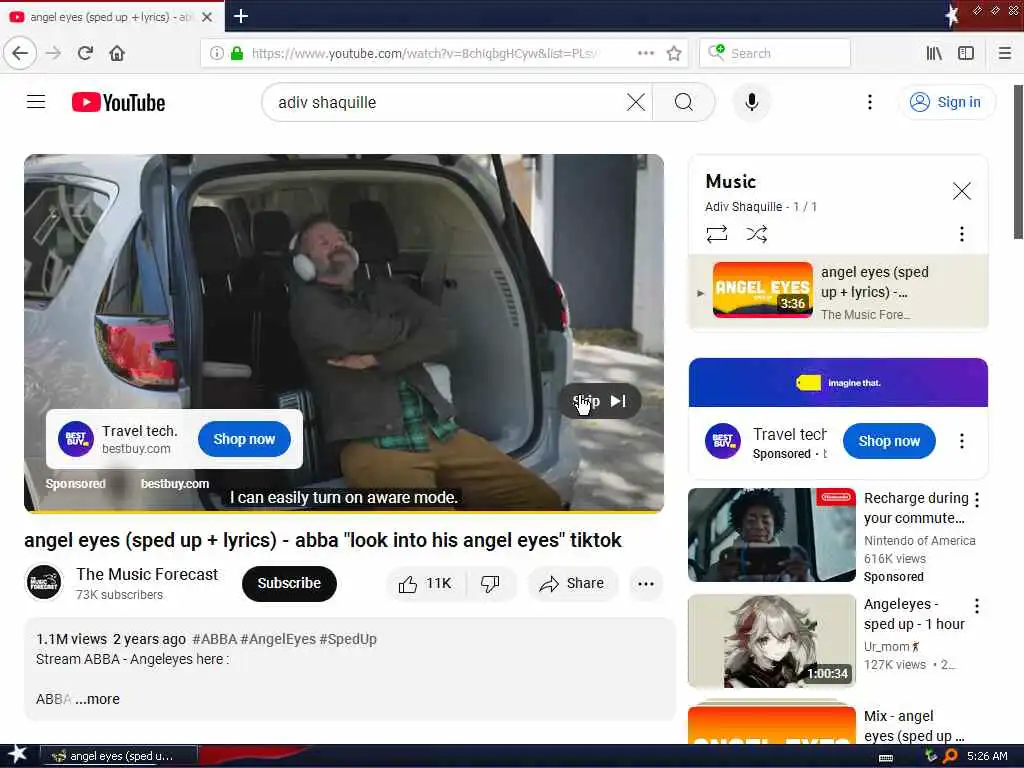Clear the search query with X

(635, 102)
